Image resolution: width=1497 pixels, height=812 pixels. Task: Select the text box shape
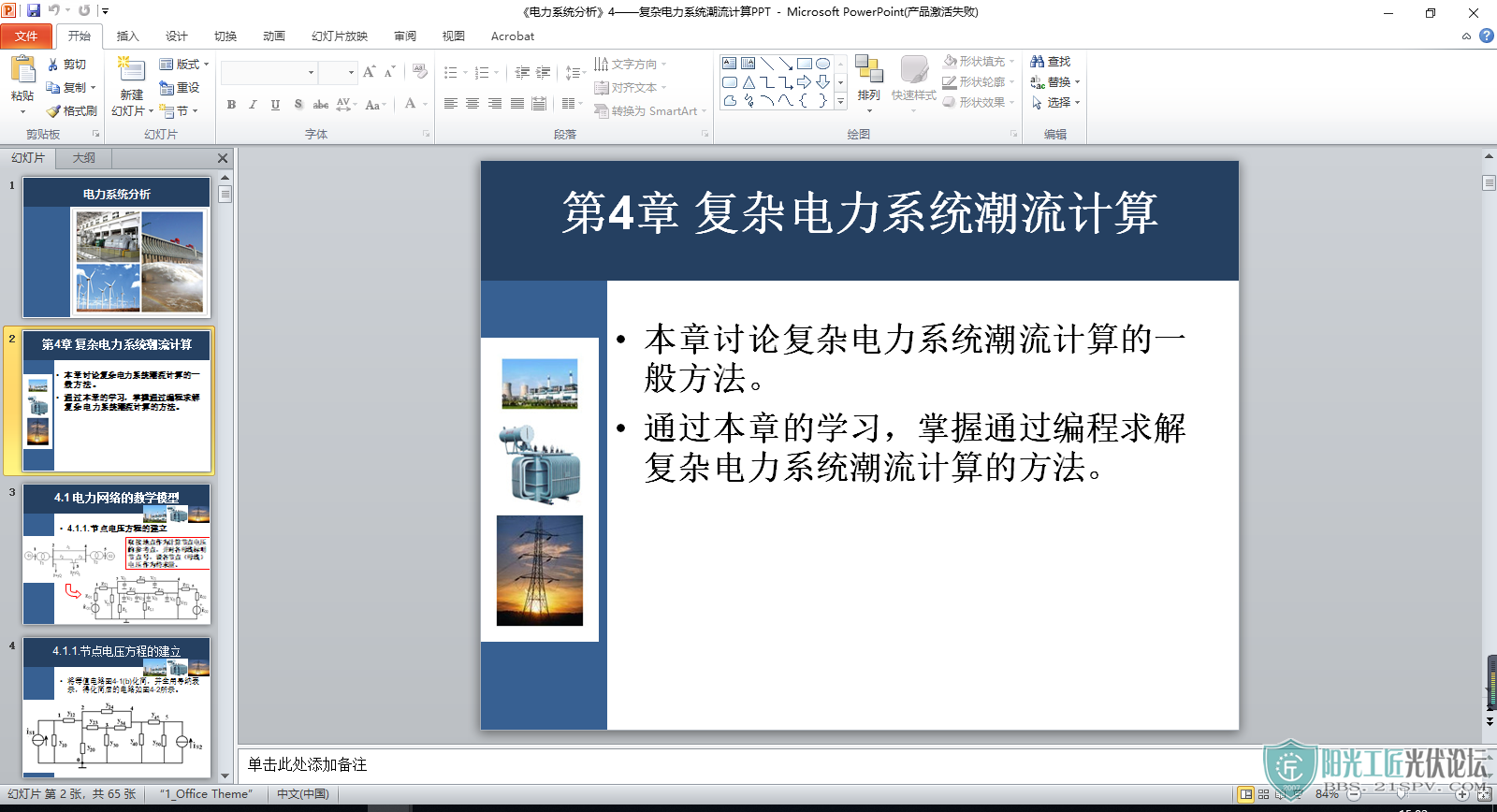point(730,64)
